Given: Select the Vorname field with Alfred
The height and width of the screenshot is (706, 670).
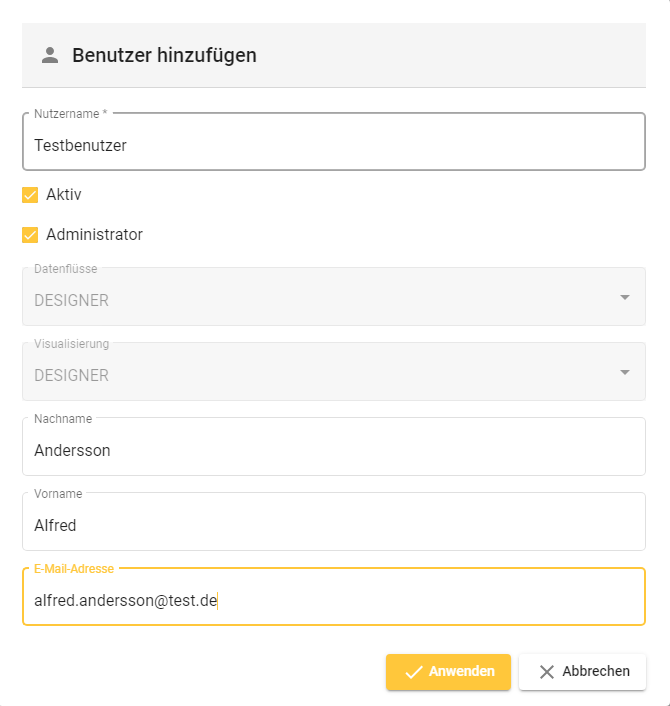Looking at the screenshot, I should (334, 525).
